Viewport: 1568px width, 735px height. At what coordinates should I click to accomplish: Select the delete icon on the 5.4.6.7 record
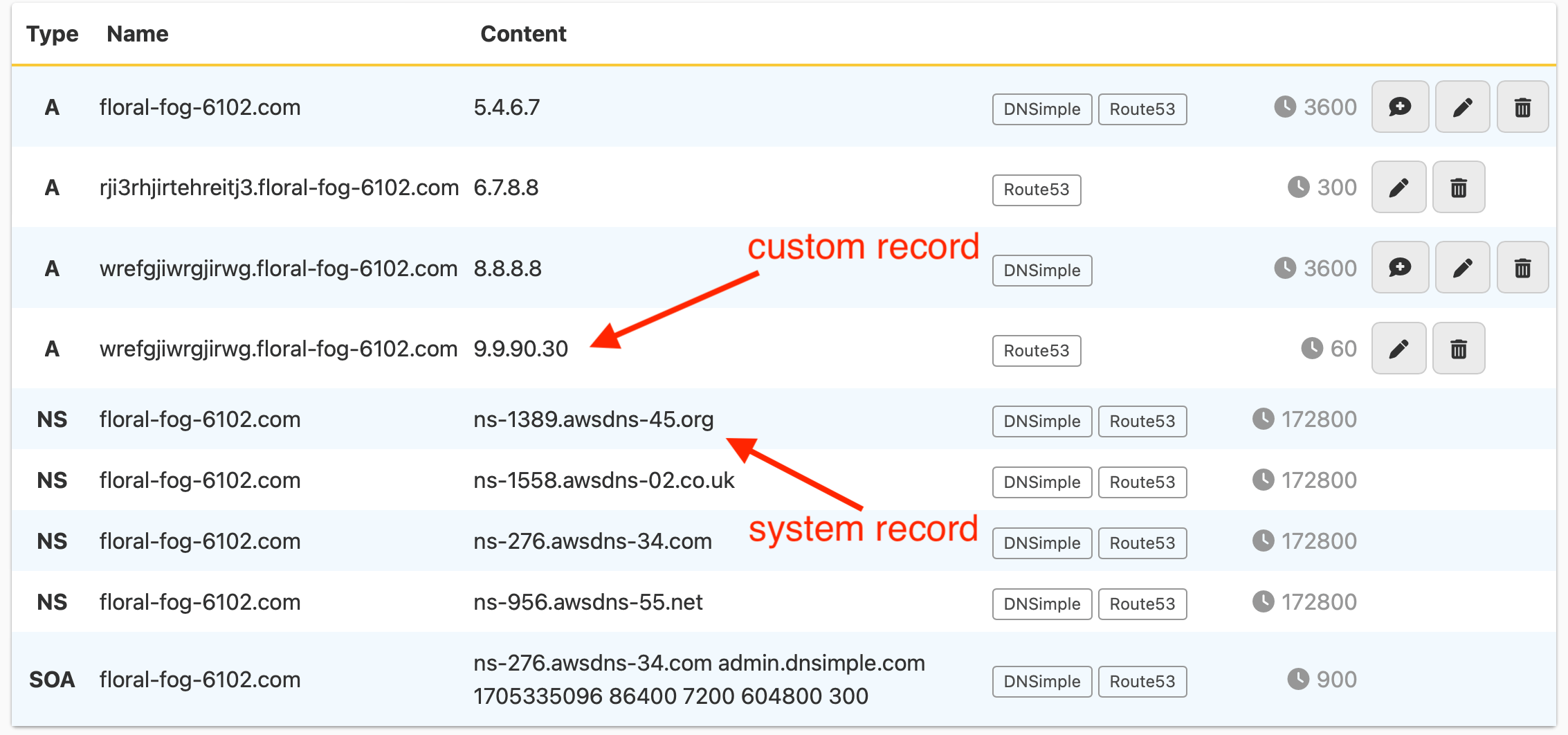click(x=1522, y=107)
